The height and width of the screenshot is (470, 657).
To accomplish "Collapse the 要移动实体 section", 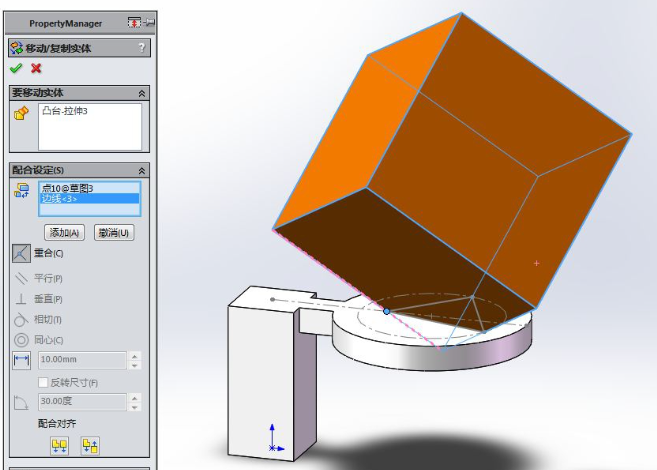I will pos(142,93).
